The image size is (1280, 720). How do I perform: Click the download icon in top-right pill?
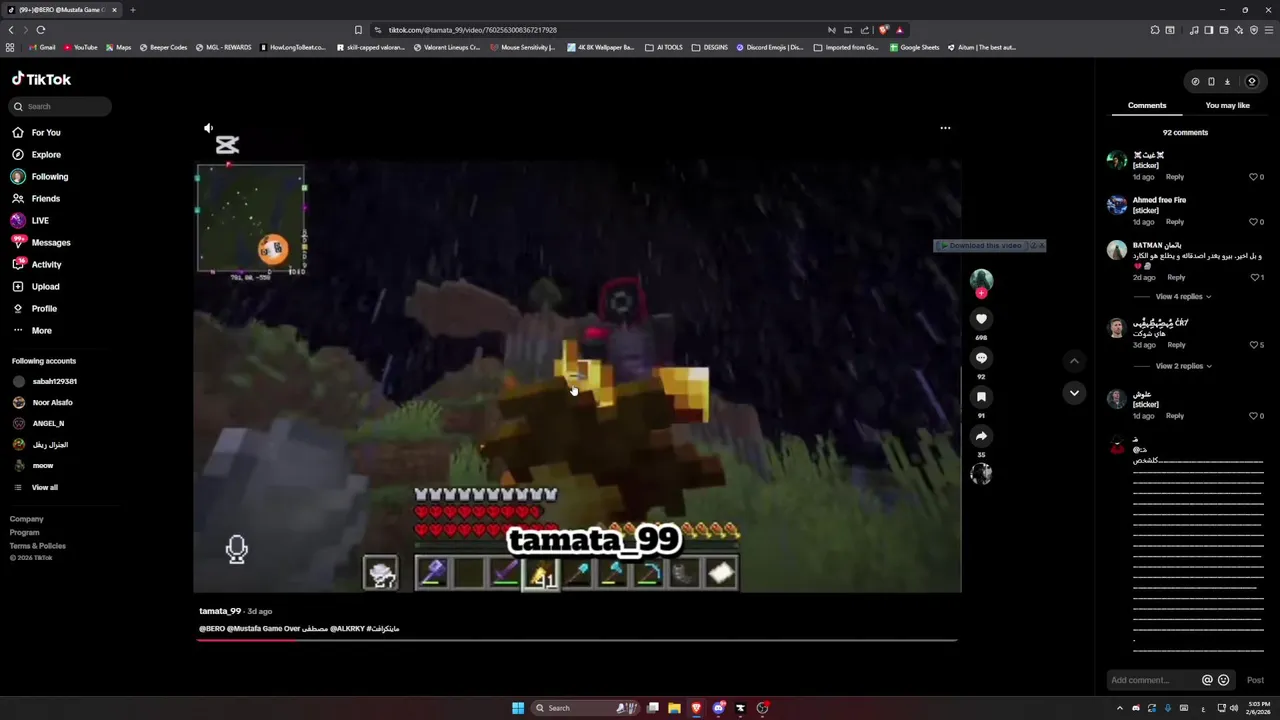tap(1227, 82)
